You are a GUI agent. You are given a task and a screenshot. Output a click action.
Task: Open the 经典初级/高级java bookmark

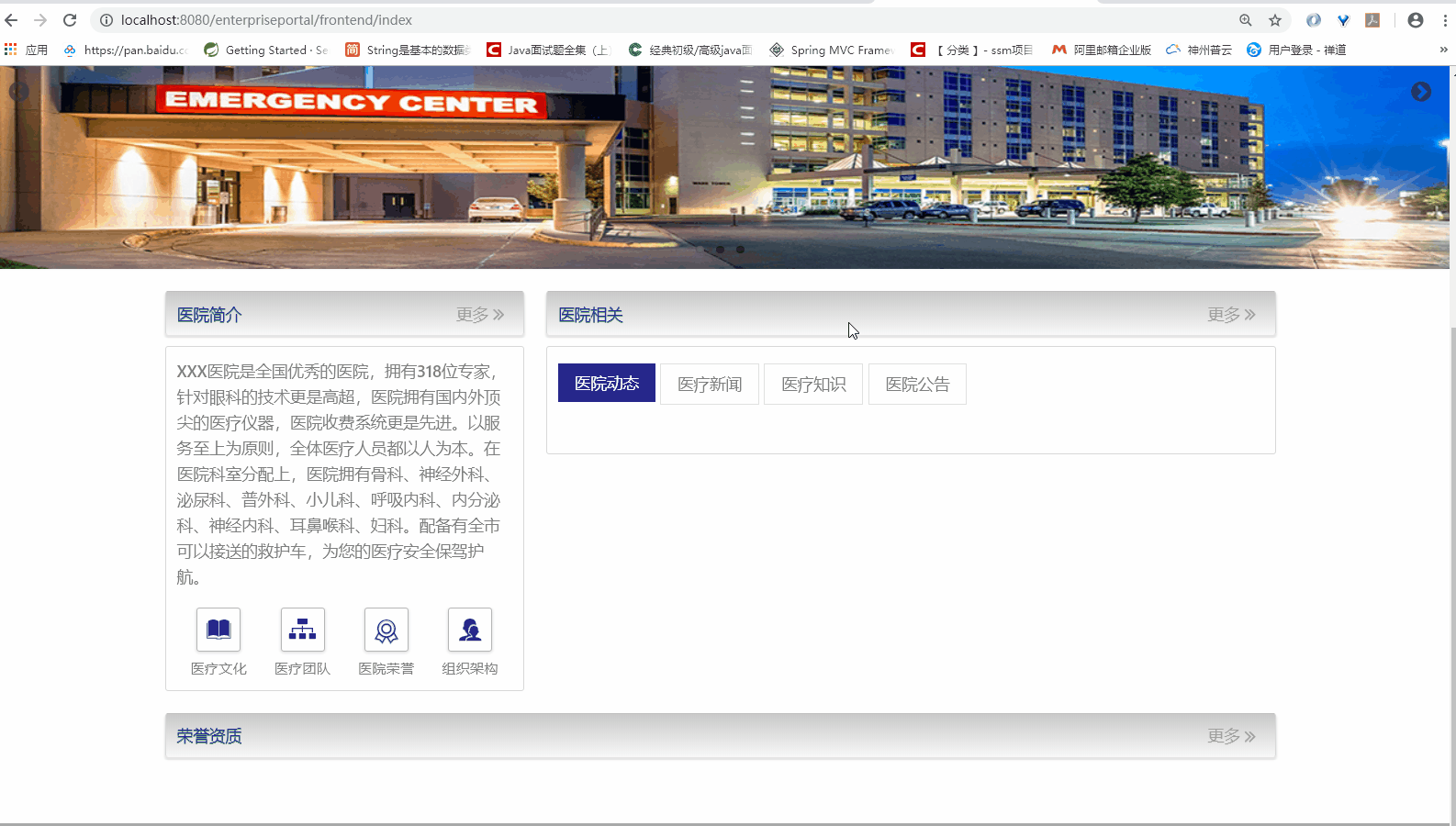pos(690,50)
